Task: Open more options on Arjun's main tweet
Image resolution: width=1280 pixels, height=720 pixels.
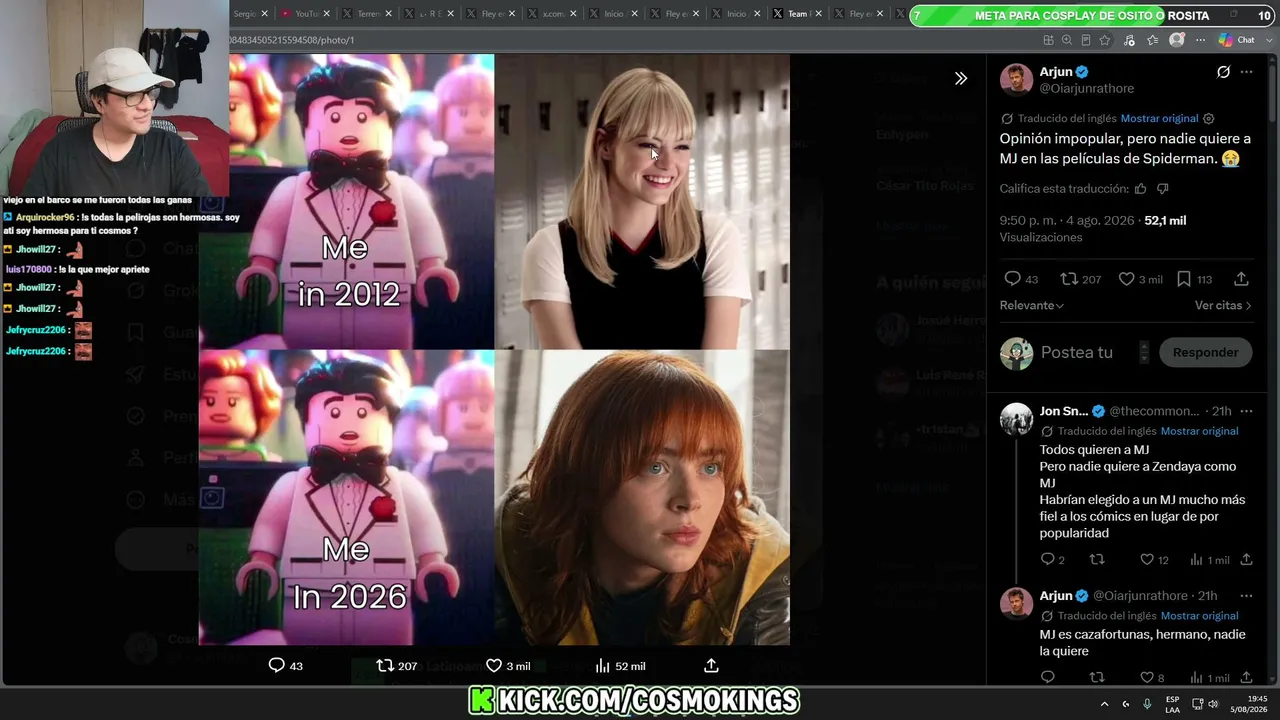Action: pos(1246,72)
